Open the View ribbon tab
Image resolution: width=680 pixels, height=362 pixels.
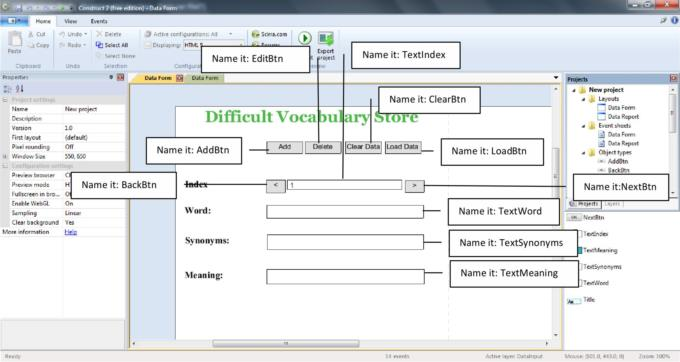point(70,21)
